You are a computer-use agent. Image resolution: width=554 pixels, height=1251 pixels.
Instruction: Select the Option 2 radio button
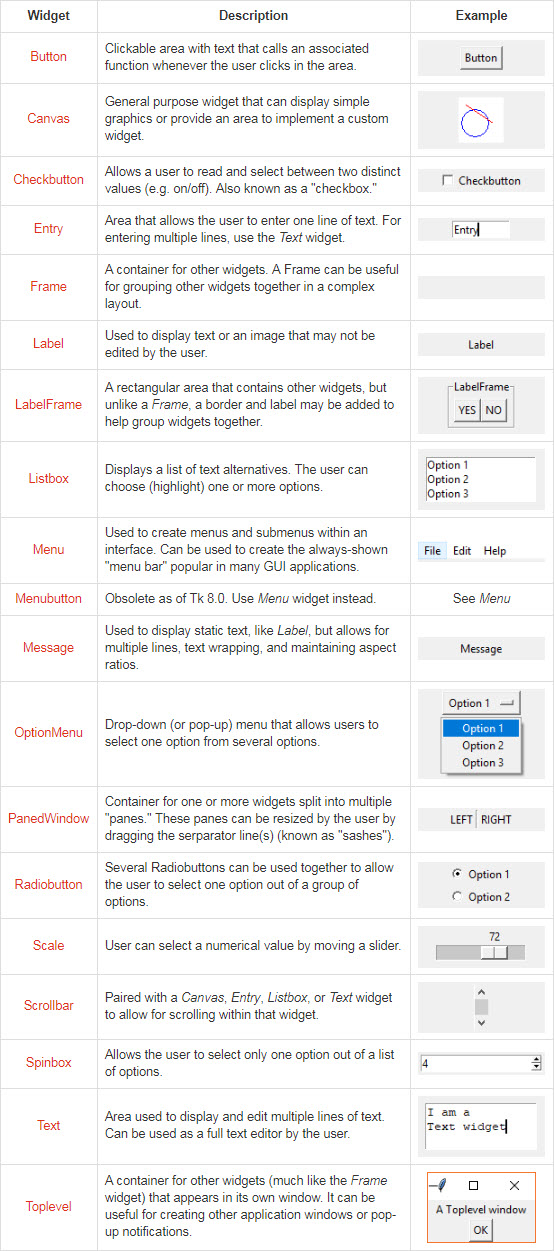coord(457,896)
